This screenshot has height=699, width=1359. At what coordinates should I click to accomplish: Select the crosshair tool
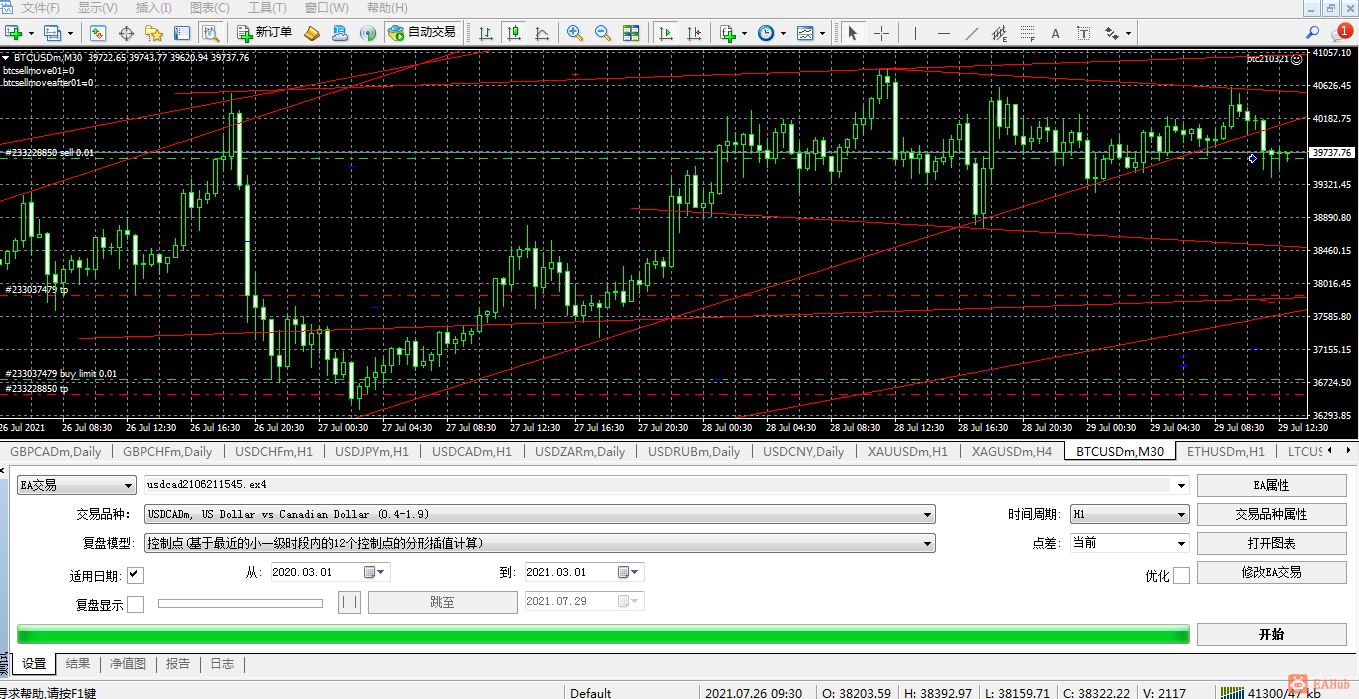pos(881,33)
